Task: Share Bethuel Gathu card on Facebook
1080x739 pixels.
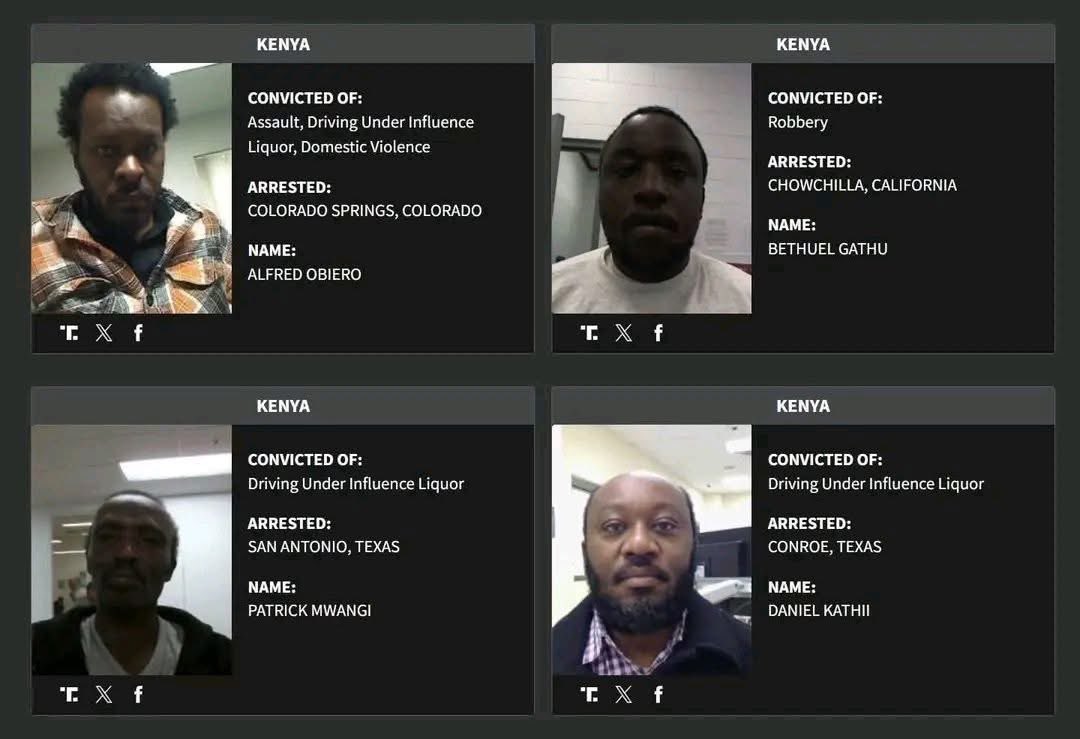Action: click(x=658, y=333)
